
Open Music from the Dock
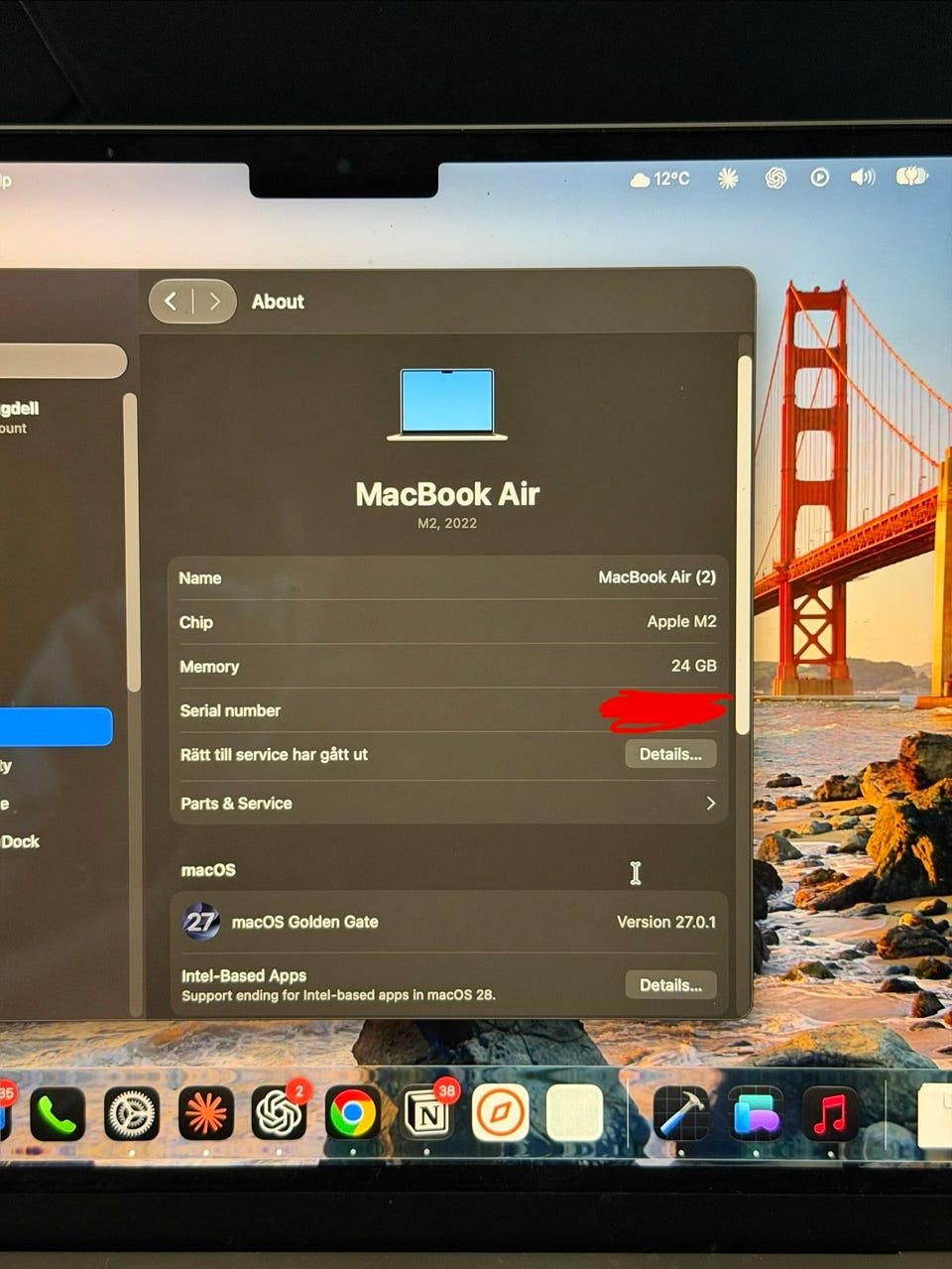tap(831, 1113)
